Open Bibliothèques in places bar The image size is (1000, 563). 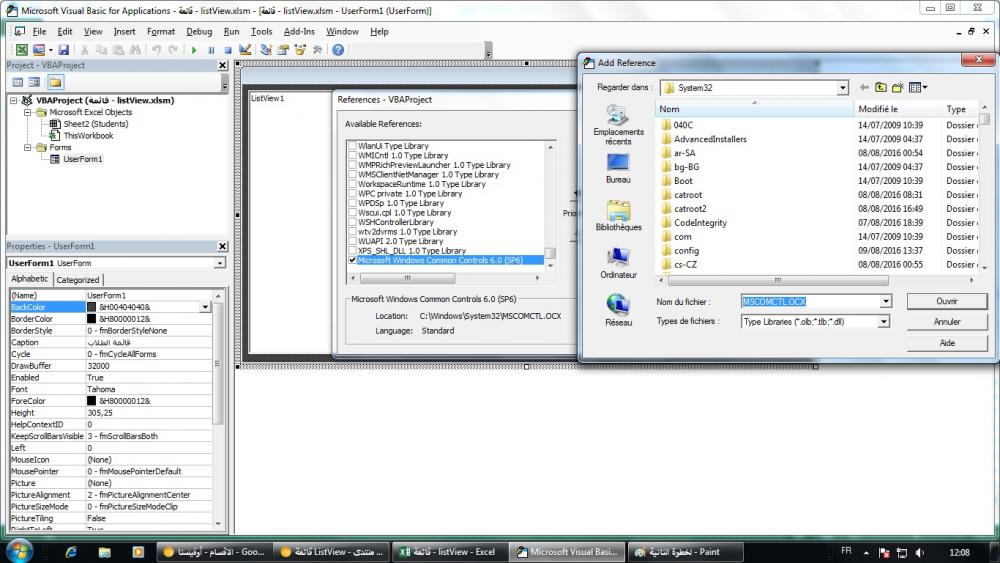click(618, 216)
